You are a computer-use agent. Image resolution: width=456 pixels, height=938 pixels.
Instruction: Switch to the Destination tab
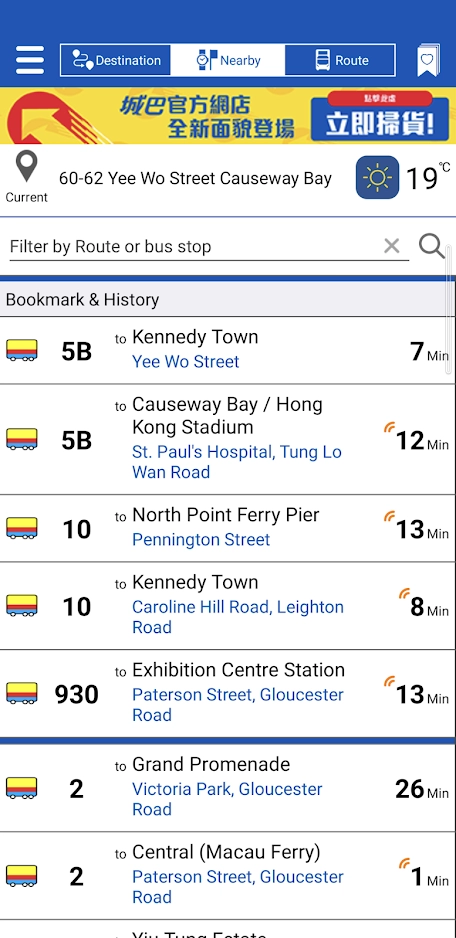[115, 60]
